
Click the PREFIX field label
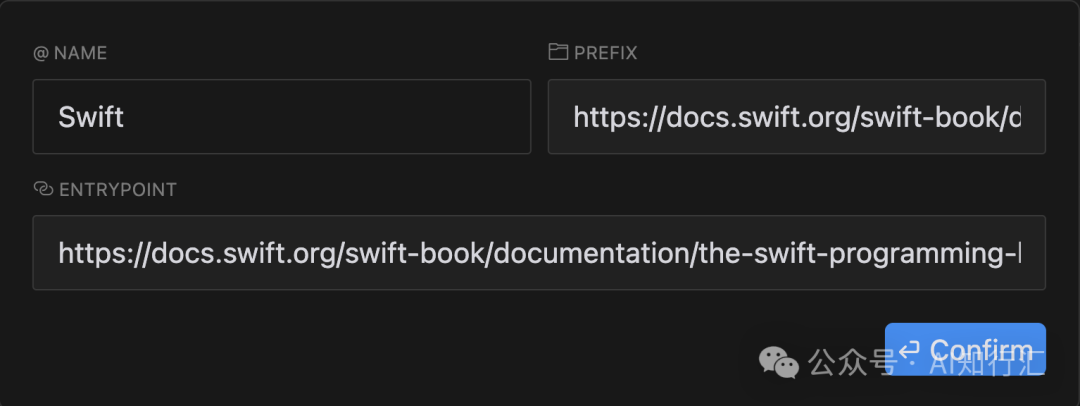[x=605, y=53]
